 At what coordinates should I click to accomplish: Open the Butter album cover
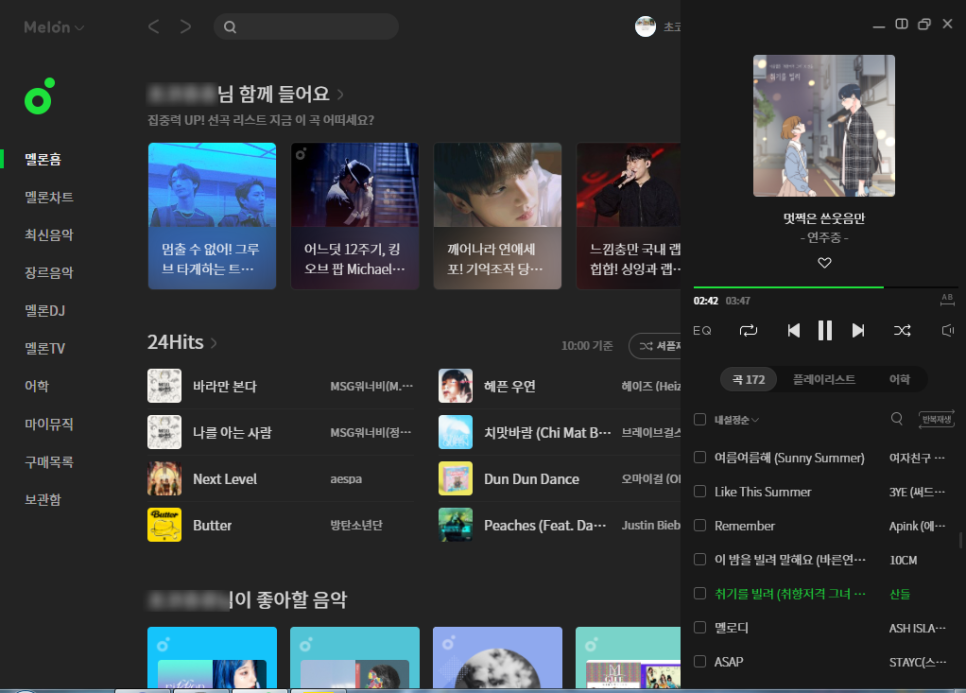pos(164,525)
